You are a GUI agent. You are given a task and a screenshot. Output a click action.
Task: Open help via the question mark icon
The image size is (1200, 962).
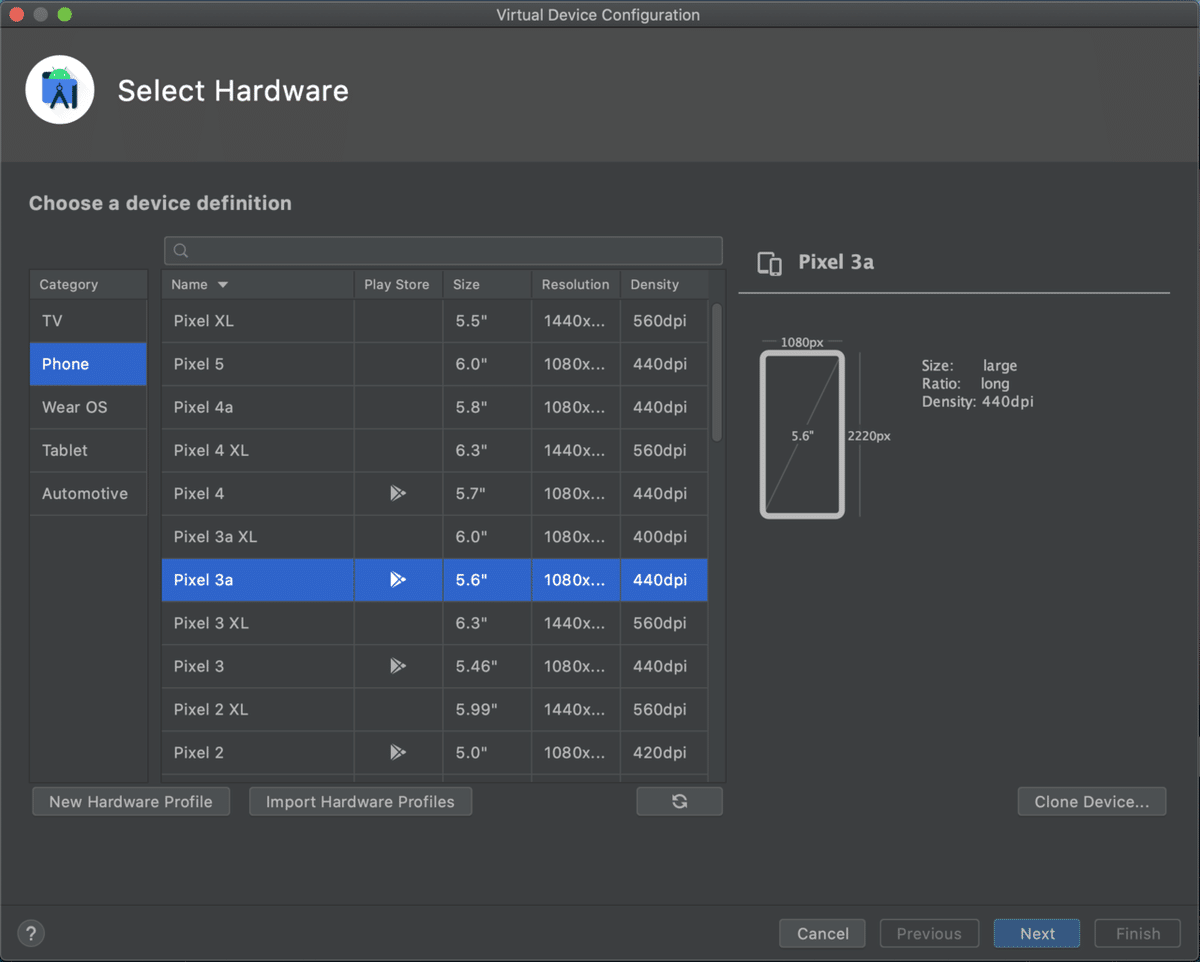[x=31, y=933]
